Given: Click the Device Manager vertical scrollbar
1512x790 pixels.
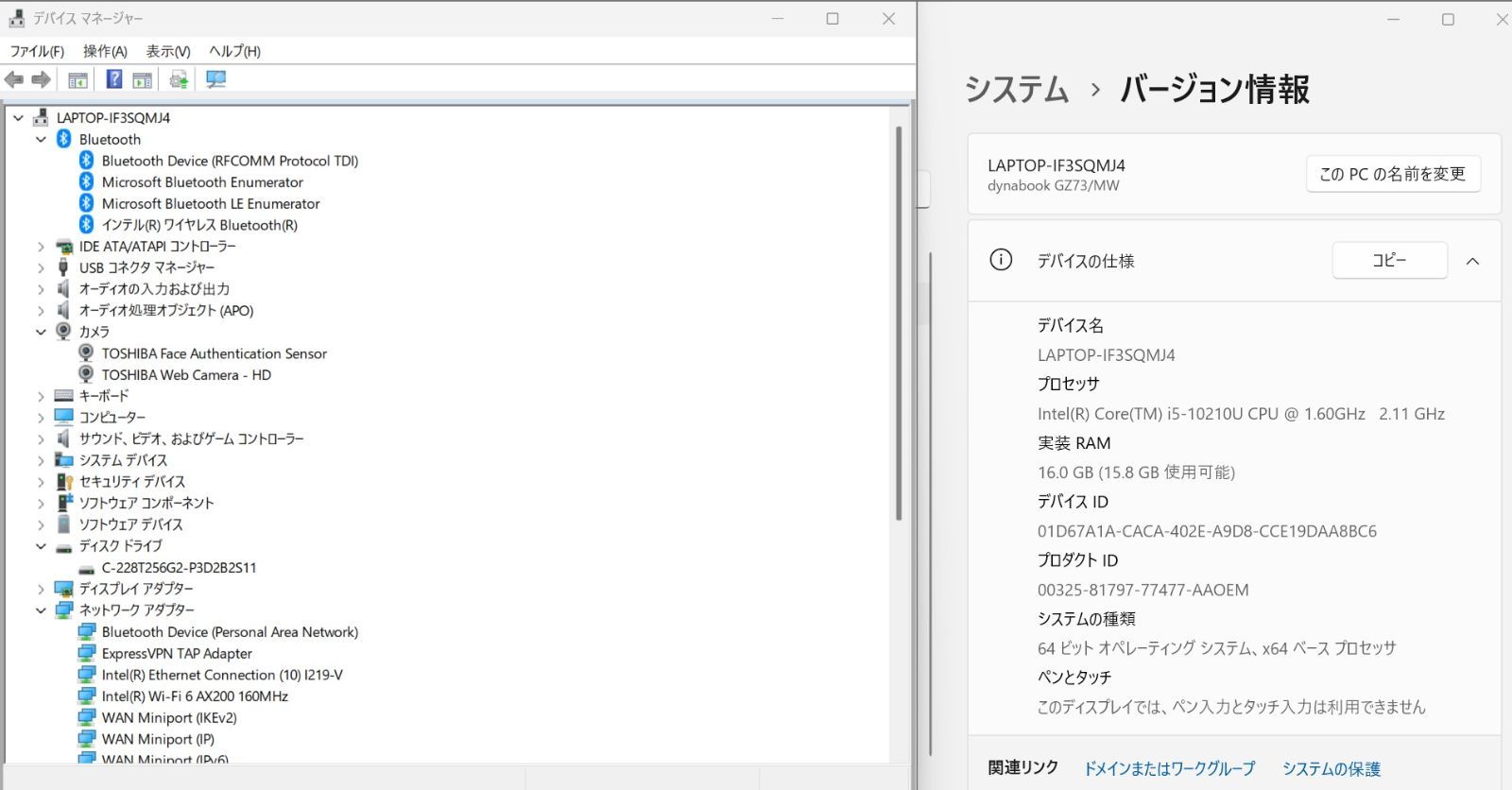Looking at the screenshot, I should click(899, 323).
